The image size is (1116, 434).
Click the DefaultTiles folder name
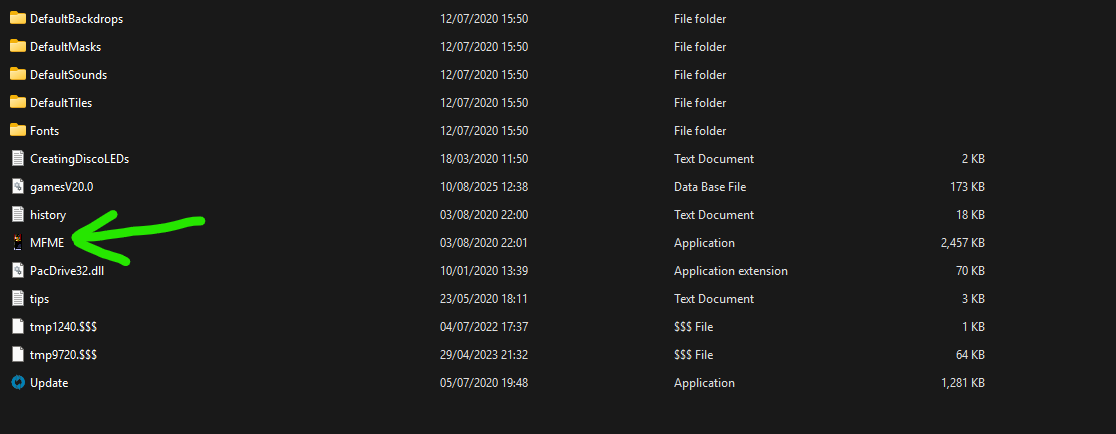pyautogui.click(x=61, y=103)
